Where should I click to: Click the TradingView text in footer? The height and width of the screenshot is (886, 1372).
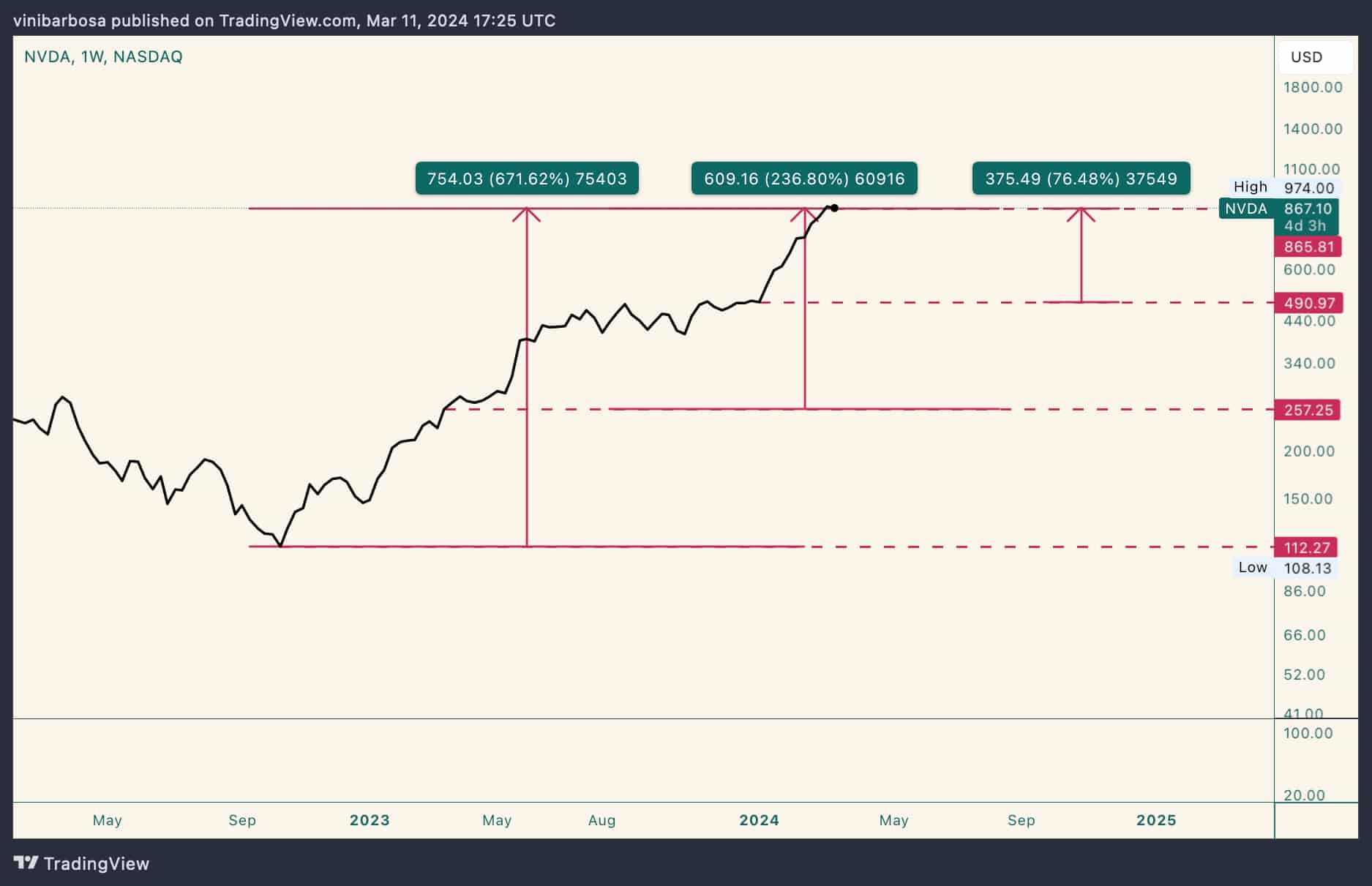pyautogui.click(x=97, y=864)
